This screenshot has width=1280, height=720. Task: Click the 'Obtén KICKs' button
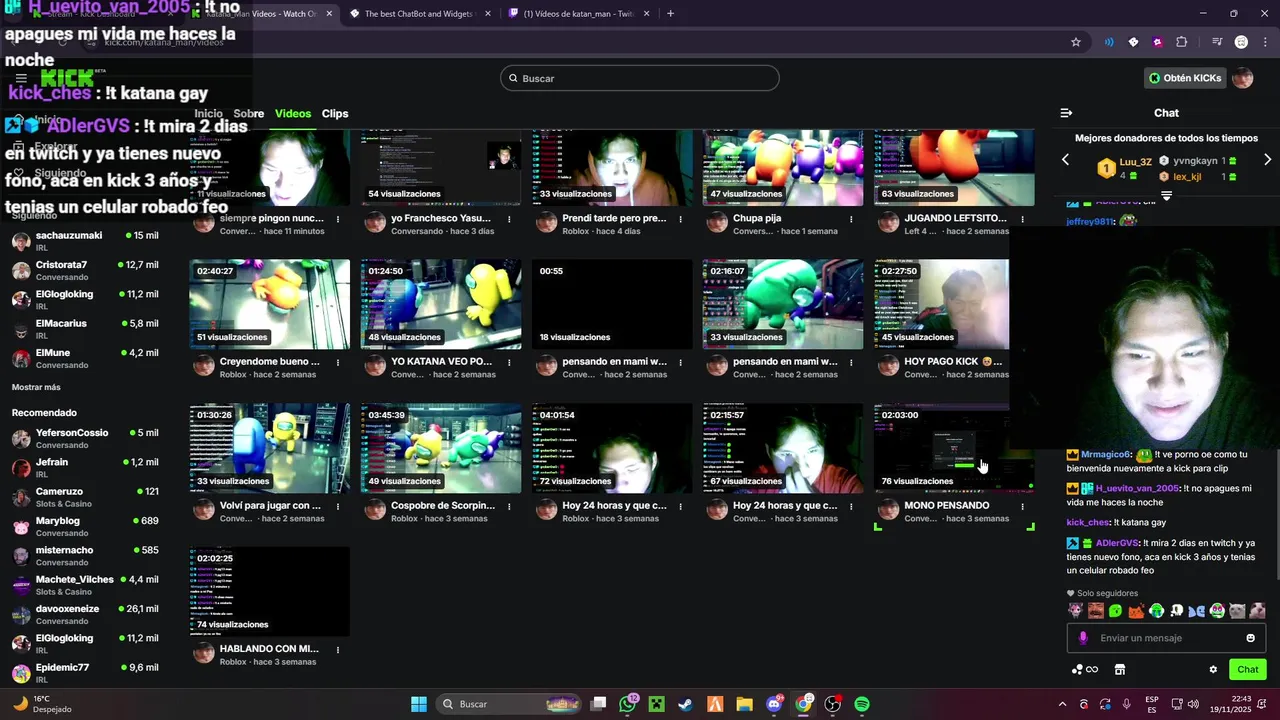tap(1185, 78)
